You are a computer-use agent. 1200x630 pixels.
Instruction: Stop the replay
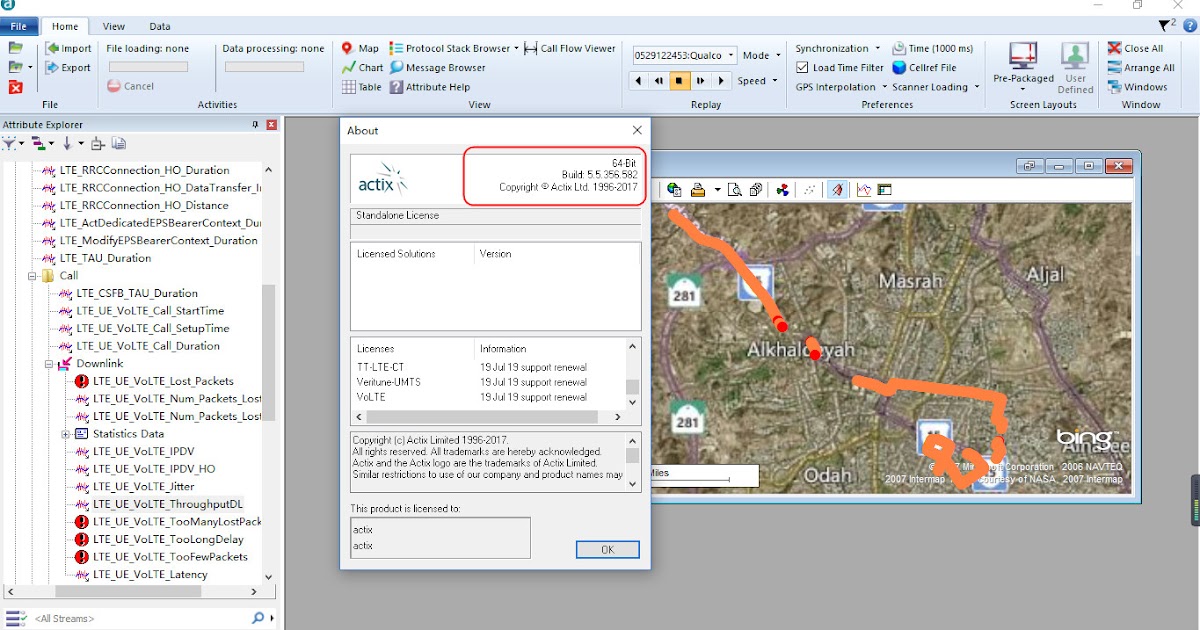(680, 81)
